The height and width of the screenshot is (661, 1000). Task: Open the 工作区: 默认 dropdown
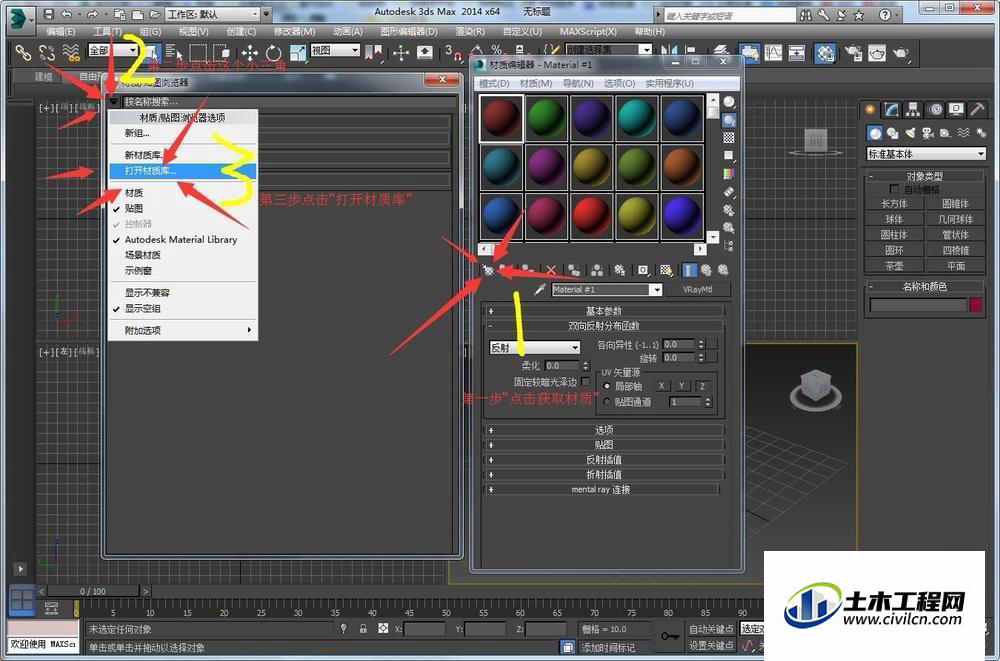[x=213, y=13]
